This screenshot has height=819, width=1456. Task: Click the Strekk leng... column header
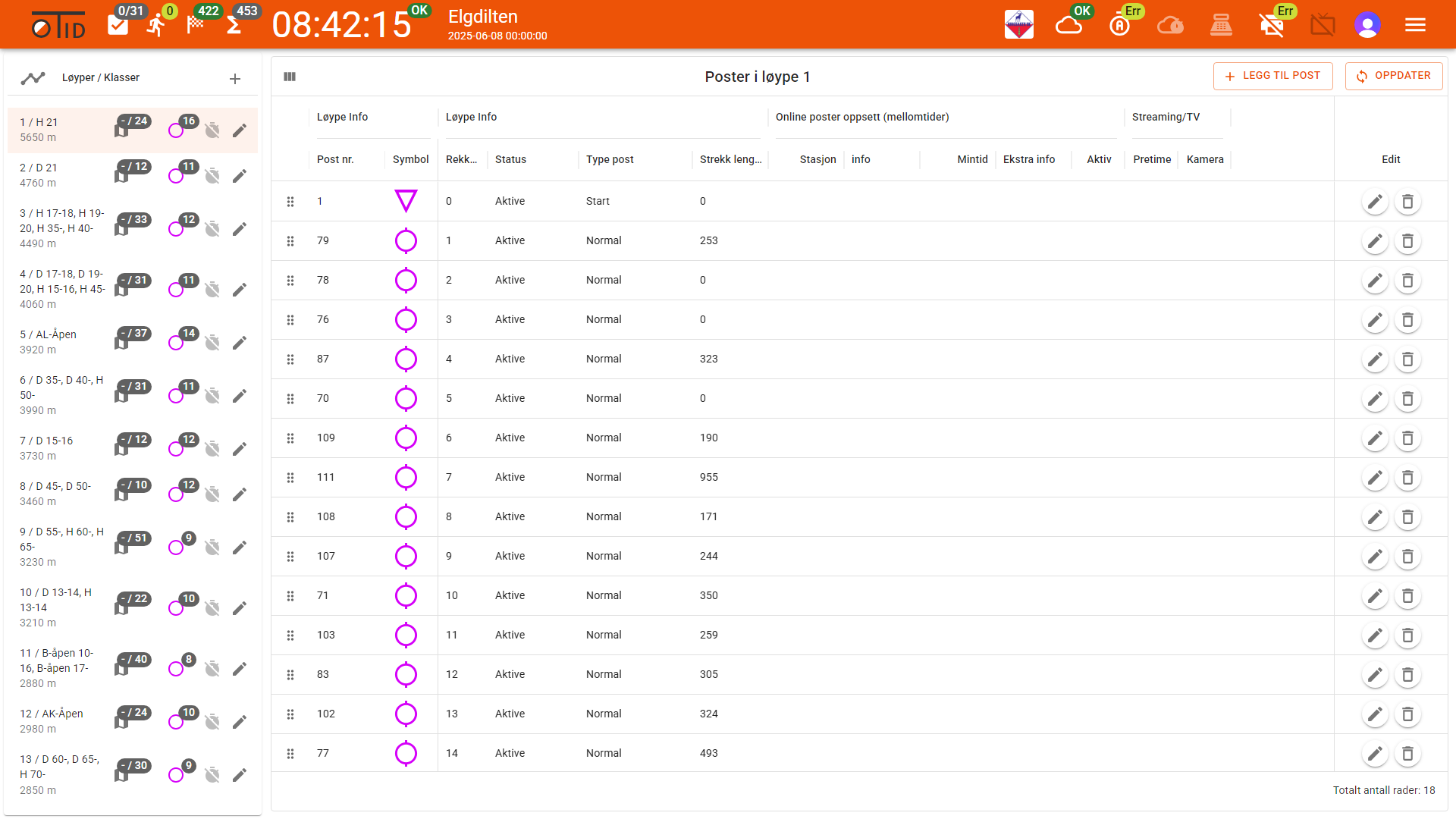[x=730, y=159]
